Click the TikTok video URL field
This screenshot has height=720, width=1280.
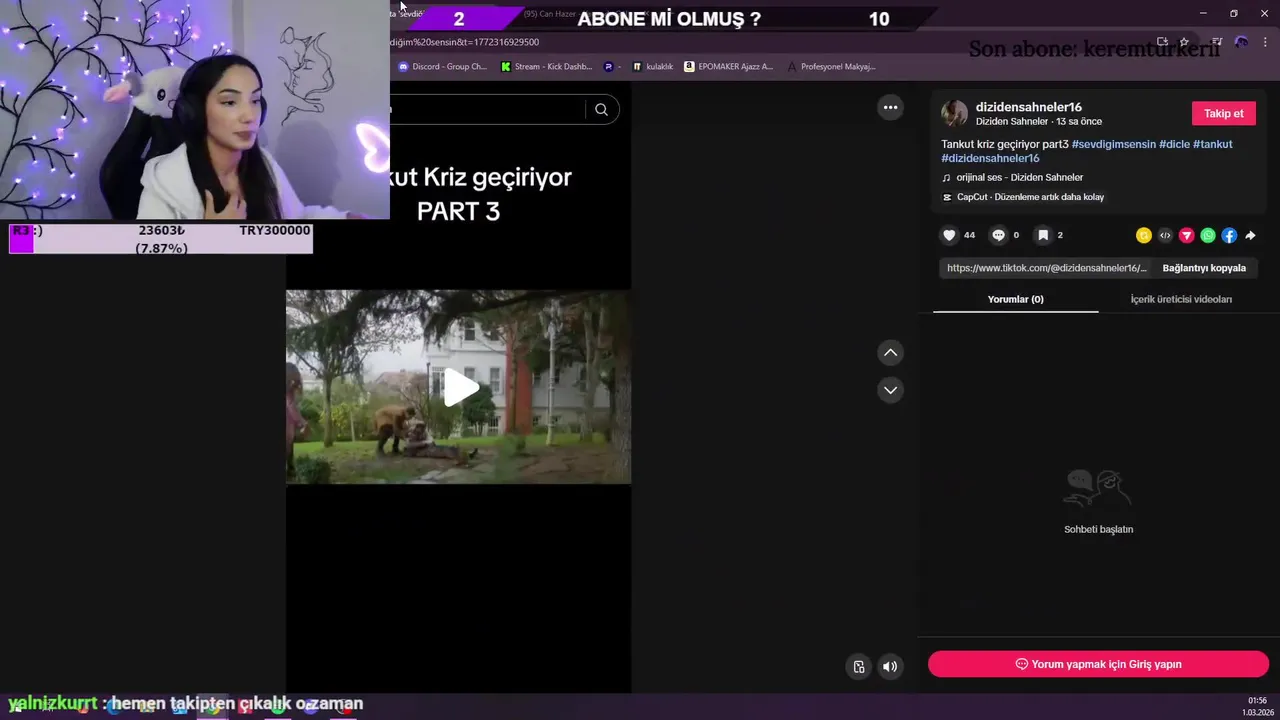click(x=1046, y=268)
